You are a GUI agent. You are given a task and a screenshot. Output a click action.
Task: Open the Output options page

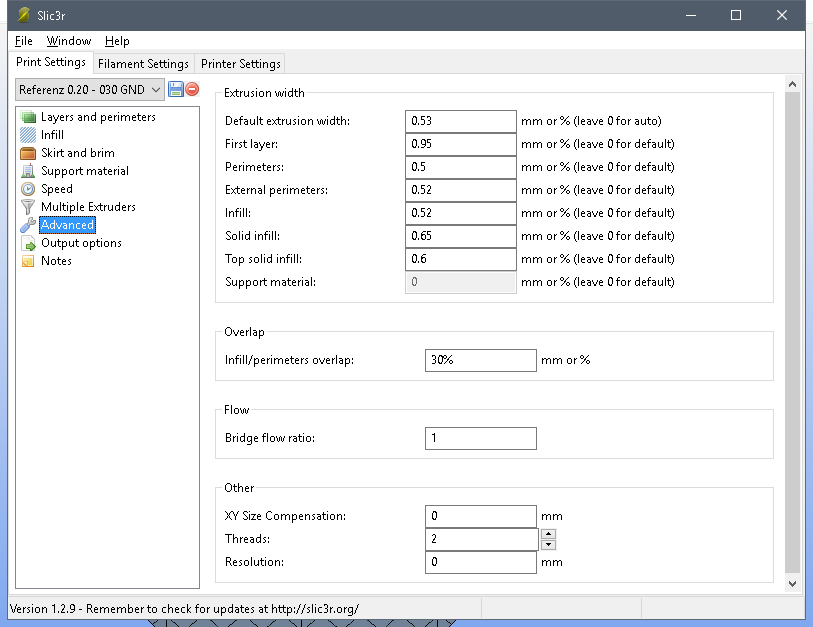[x=80, y=243]
